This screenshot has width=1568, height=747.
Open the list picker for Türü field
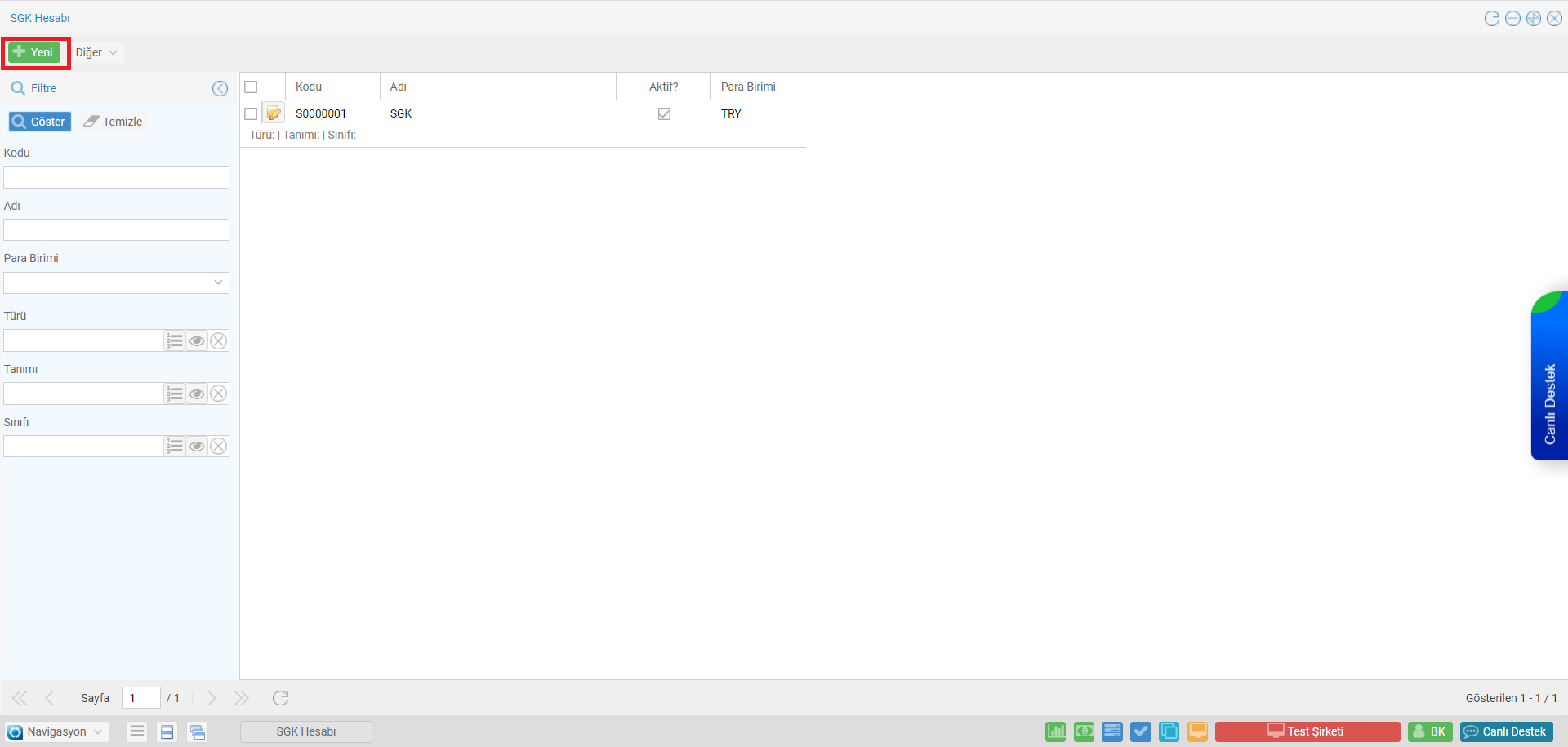click(175, 340)
